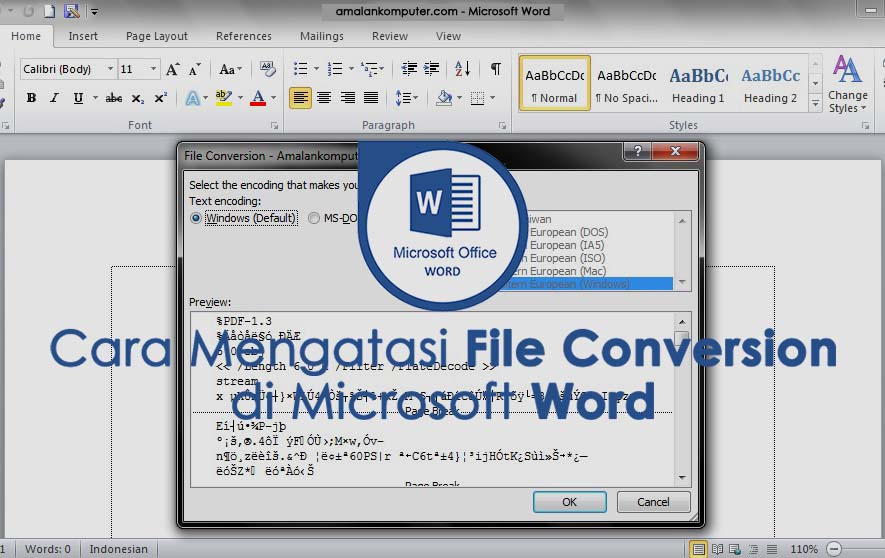Screen dimensions: 885x558
Task: Apply superscript formatting
Action: pyautogui.click(x=161, y=98)
